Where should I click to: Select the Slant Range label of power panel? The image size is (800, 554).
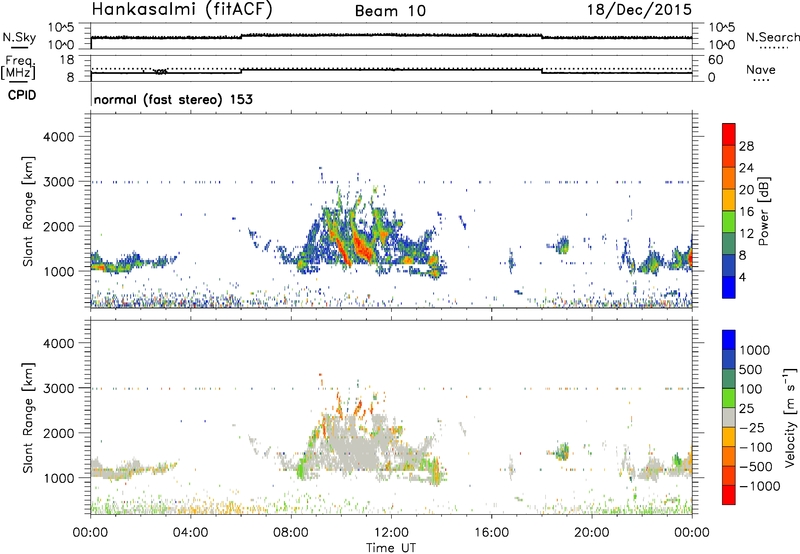28,211
